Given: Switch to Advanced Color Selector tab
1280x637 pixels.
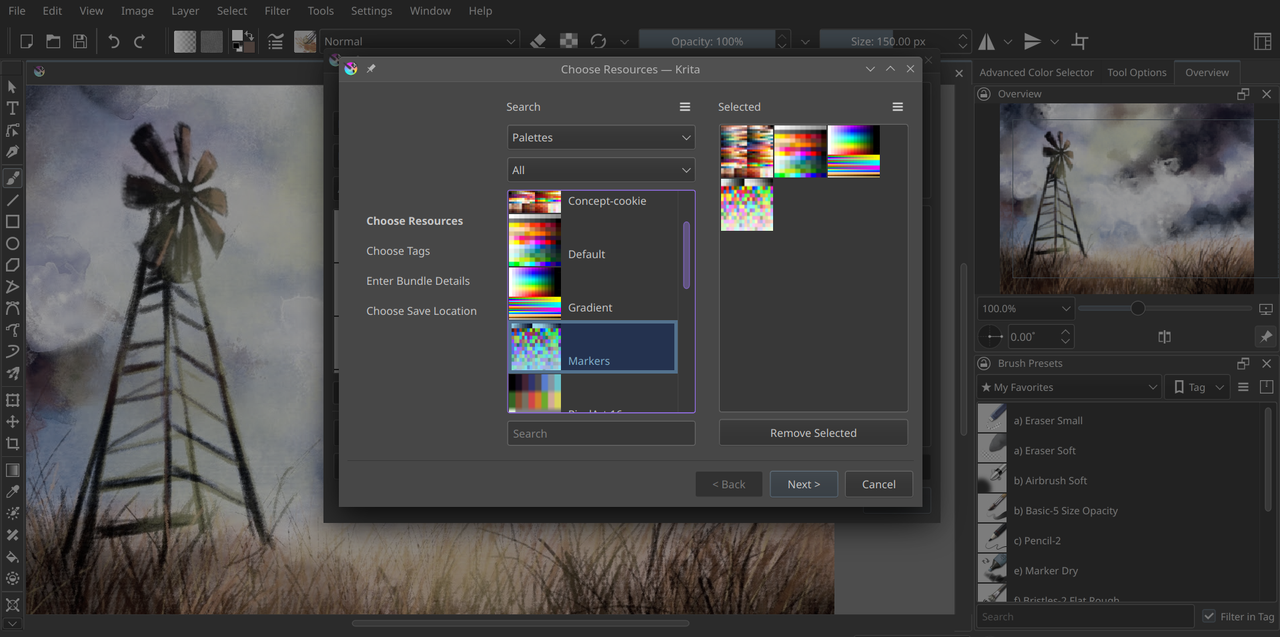Looking at the screenshot, I should click(x=1036, y=73).
